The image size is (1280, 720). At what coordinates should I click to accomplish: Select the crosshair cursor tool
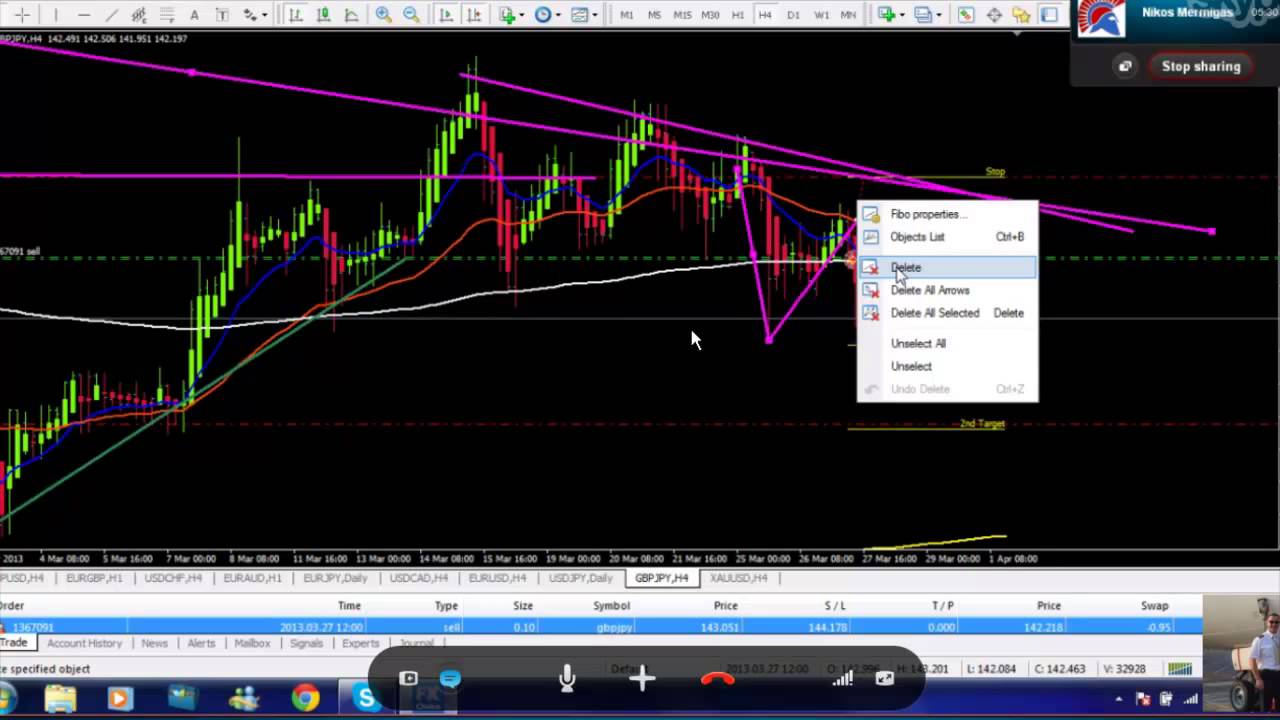(22, 15)
